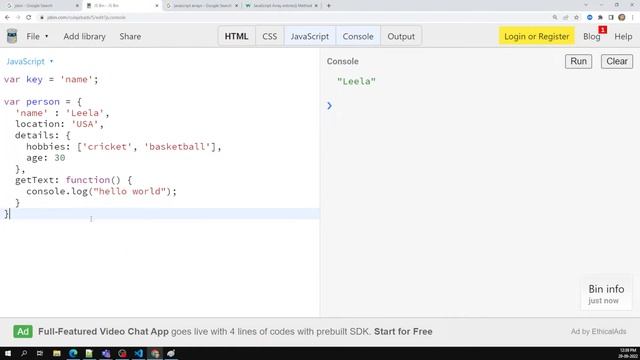Click the Ad by EthicalAds link

pyautogui.click(x=598, y=331)
